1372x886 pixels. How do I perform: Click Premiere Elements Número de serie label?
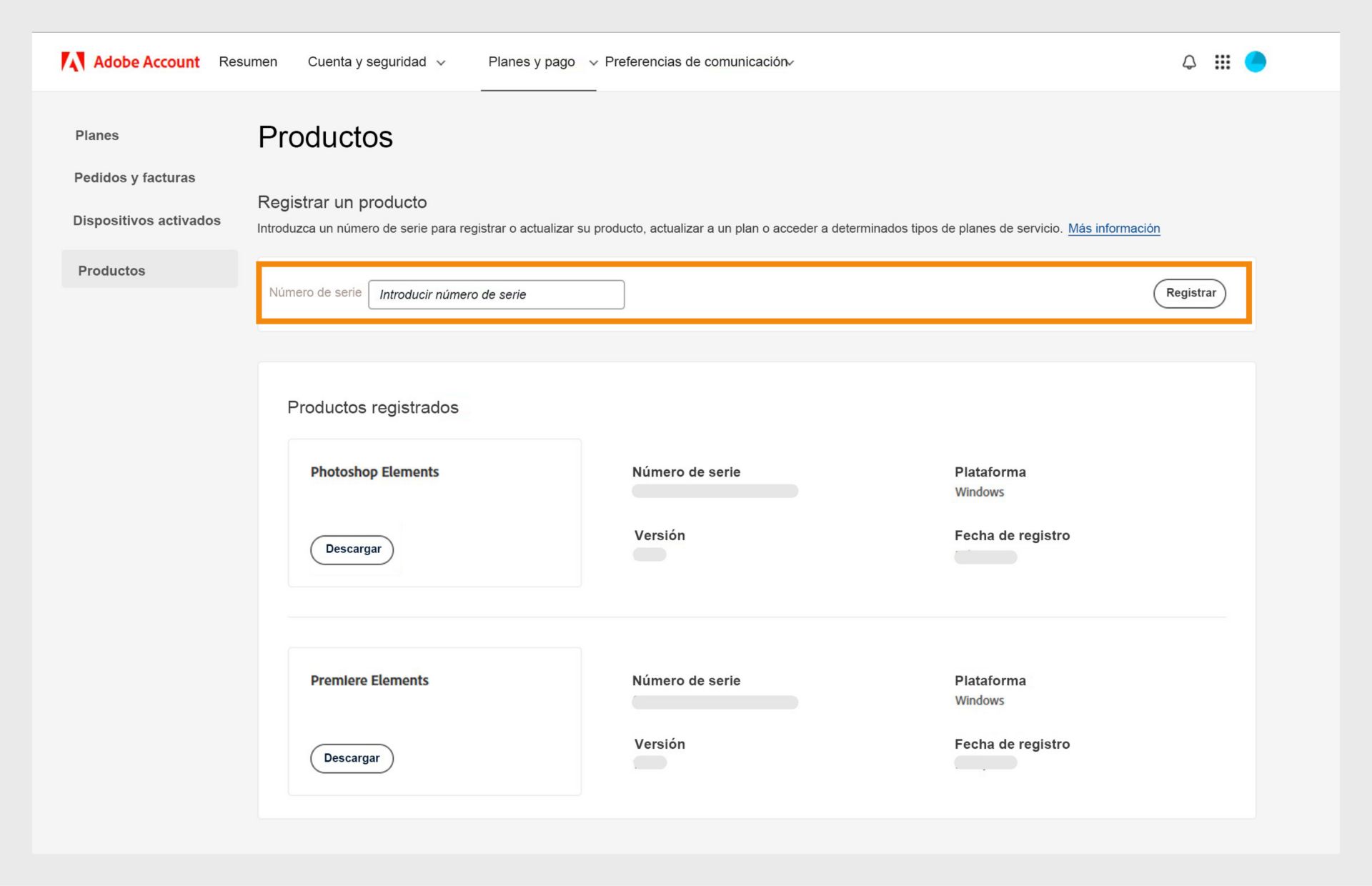click(x=686, y=680)
